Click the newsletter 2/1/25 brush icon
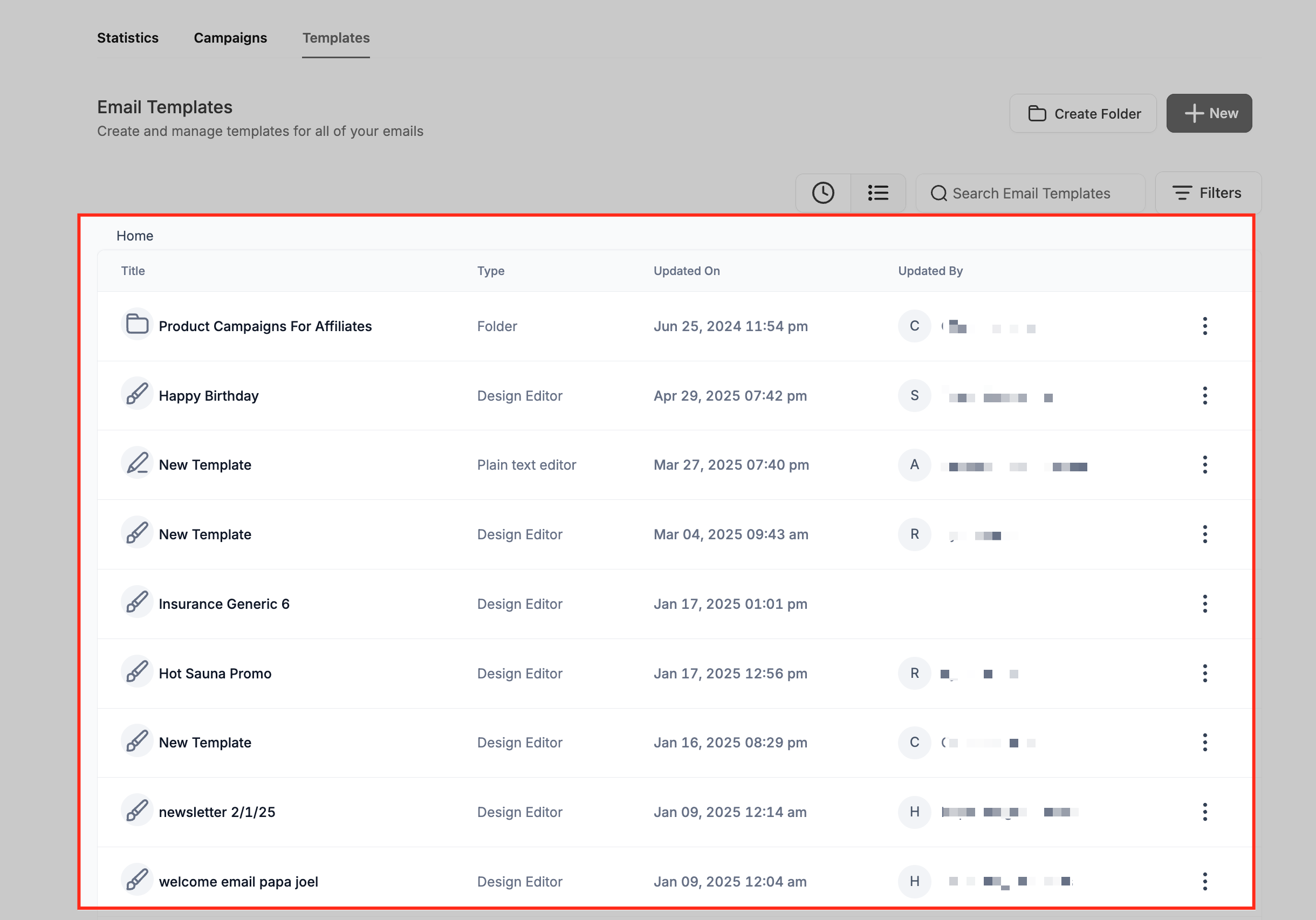The image size is (1316, 920). tap(137, 811)
